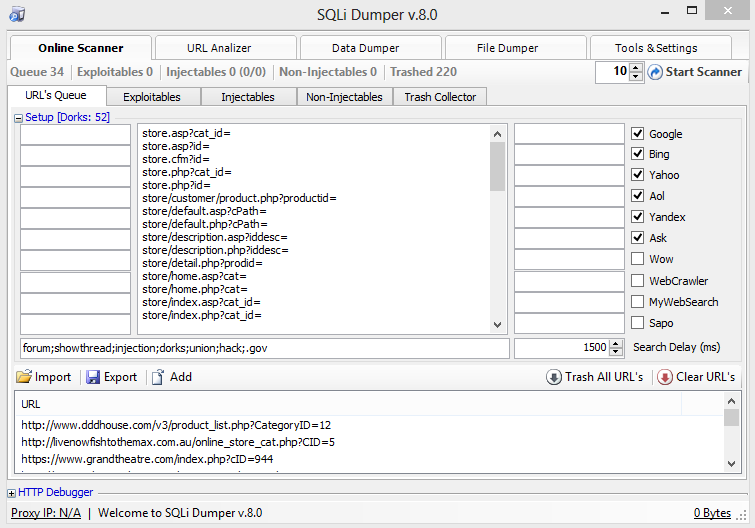This screenshot has width=755, height=528.
Task: Open the Trash Collector sub-tab
Action: click(440, 97)
